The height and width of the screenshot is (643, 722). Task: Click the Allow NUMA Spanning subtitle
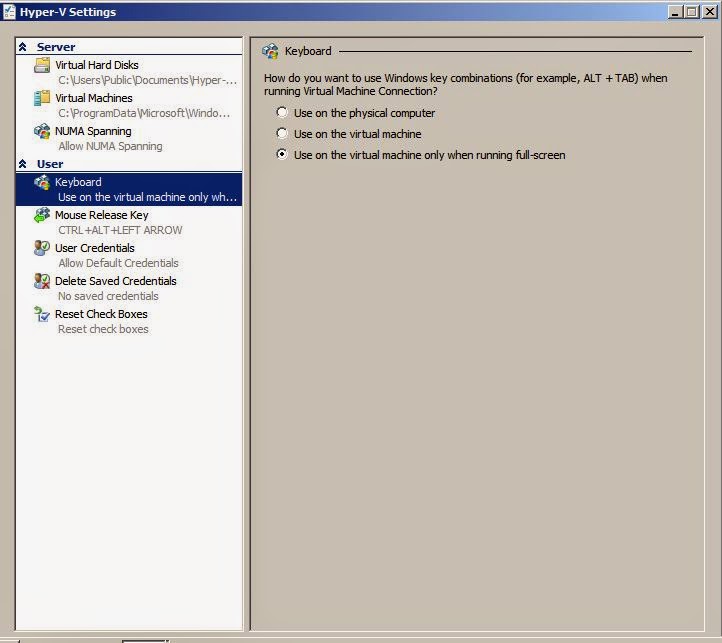tap(111, 146)
